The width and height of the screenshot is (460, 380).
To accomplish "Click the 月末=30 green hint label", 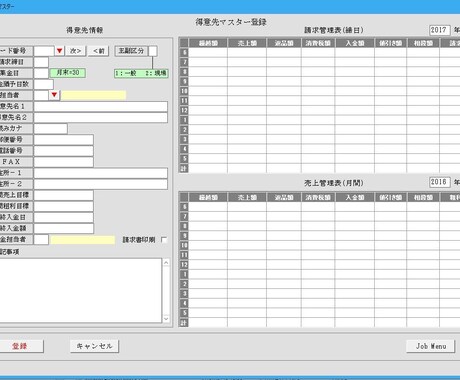I will click(68, 73).
